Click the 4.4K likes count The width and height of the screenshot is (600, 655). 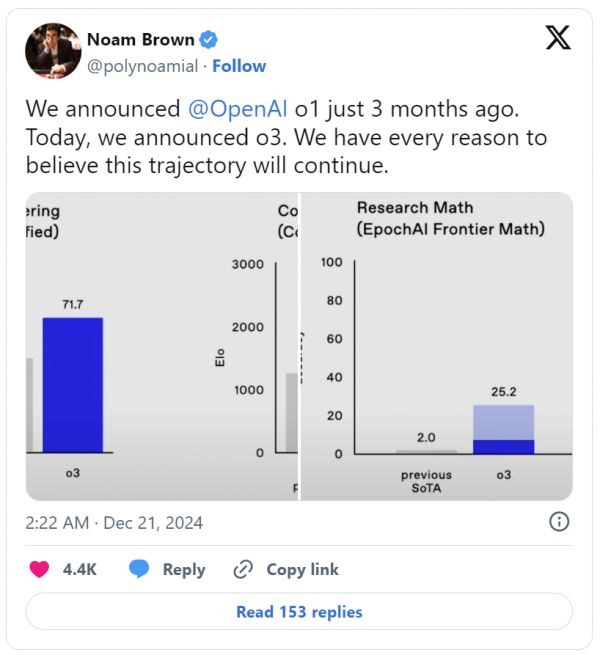click(80, 569)
